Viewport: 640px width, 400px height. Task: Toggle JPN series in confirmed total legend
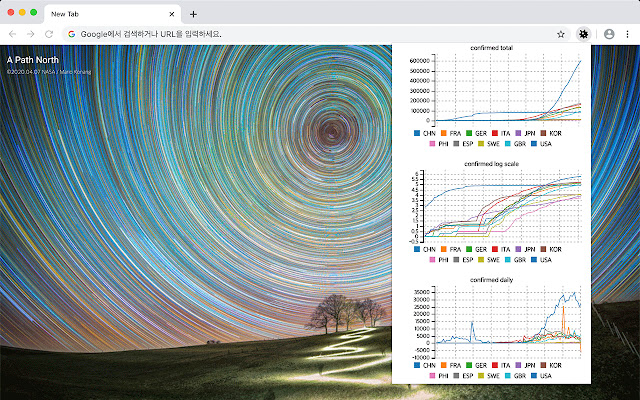525,133
